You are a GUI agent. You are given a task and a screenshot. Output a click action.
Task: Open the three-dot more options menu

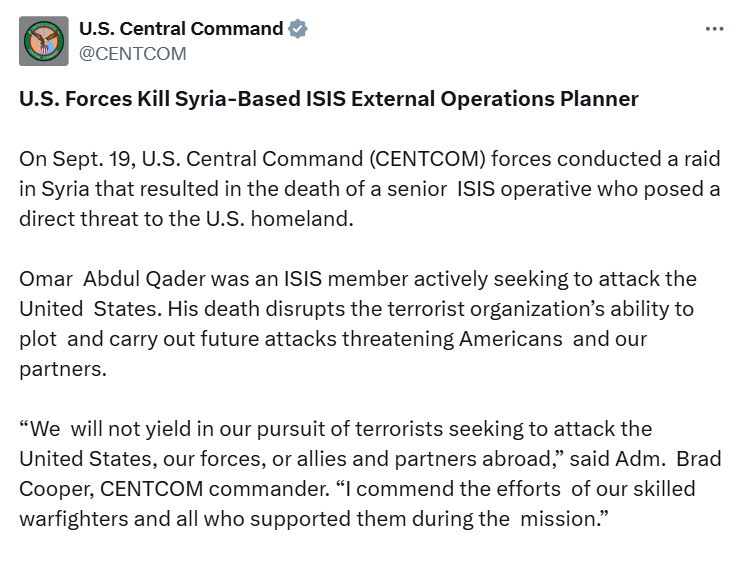[x=714, y=29]
